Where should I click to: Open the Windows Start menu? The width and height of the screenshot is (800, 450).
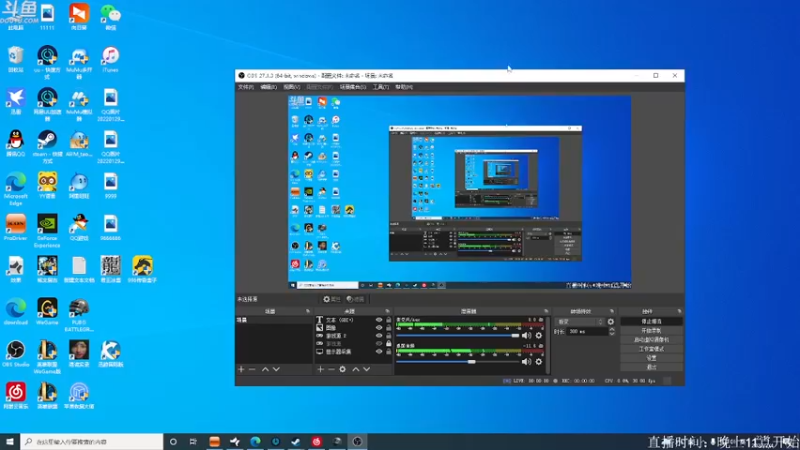tap(10, 442)
